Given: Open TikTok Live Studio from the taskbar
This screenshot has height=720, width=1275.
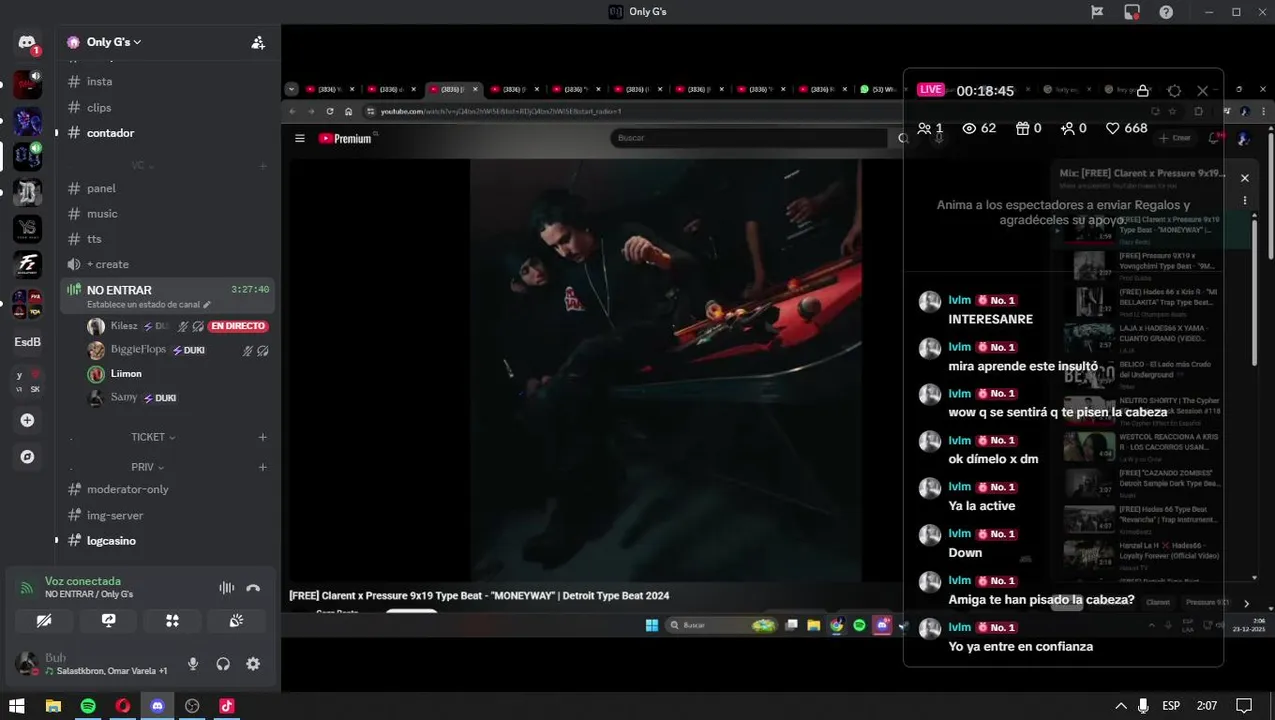Looking at the screenshot, I should pyautogui.click(x=227, y=706).
